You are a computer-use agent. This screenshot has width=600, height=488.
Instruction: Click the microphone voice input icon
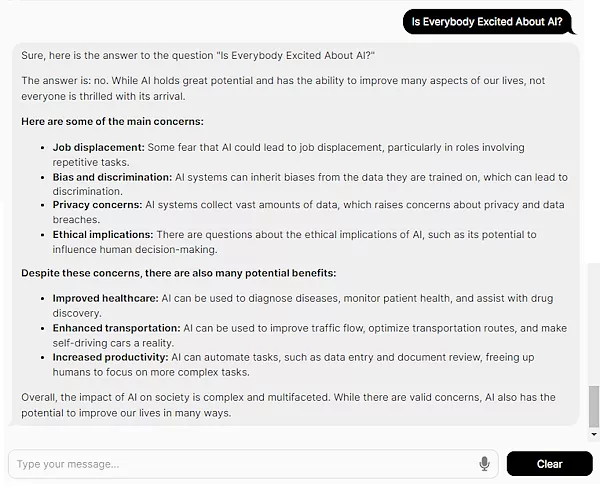pyautogui.click(x=485, y=464)
